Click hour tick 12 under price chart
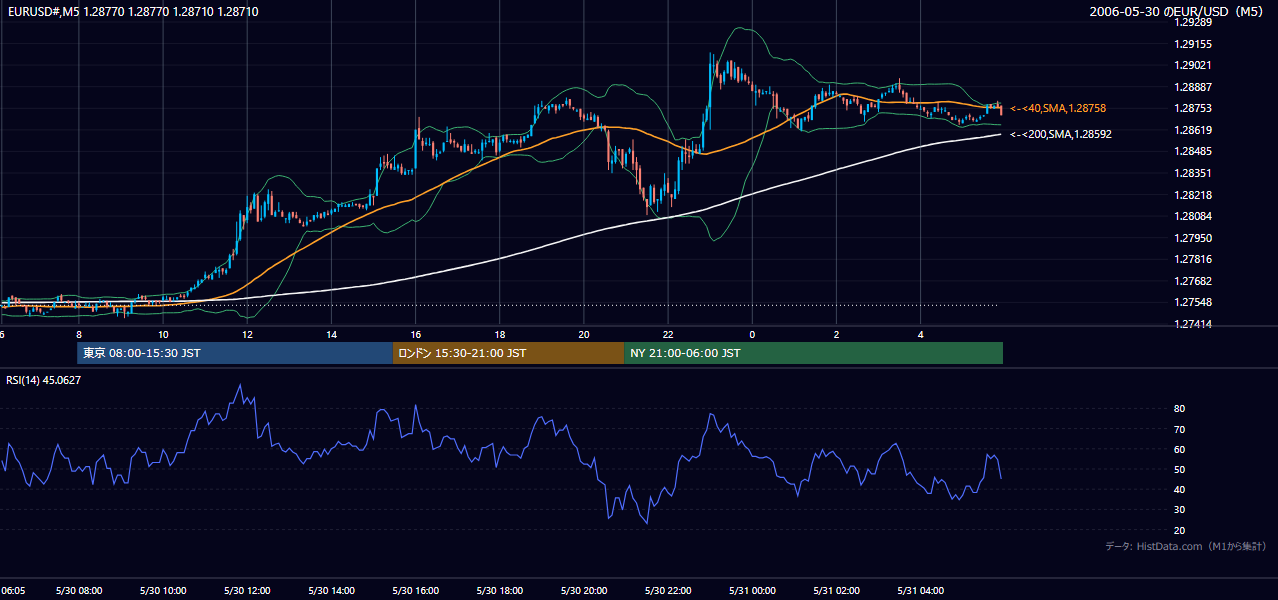Viewport: 1278px width, 600px height. pyautogui.click(x=247, y=335)
